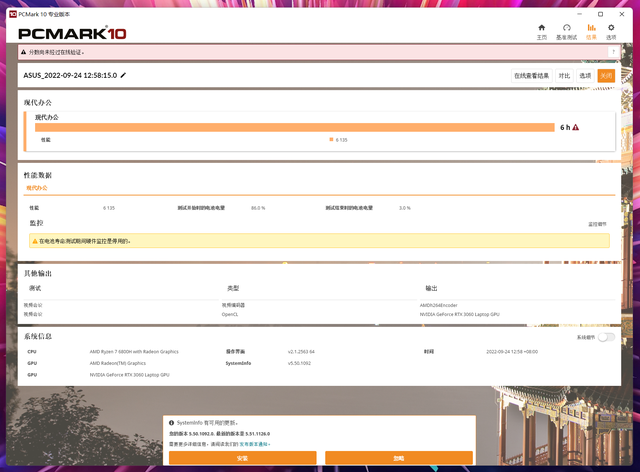Click the AMD Radeon(TM) Graphics GPU entry

pos(118,363)
